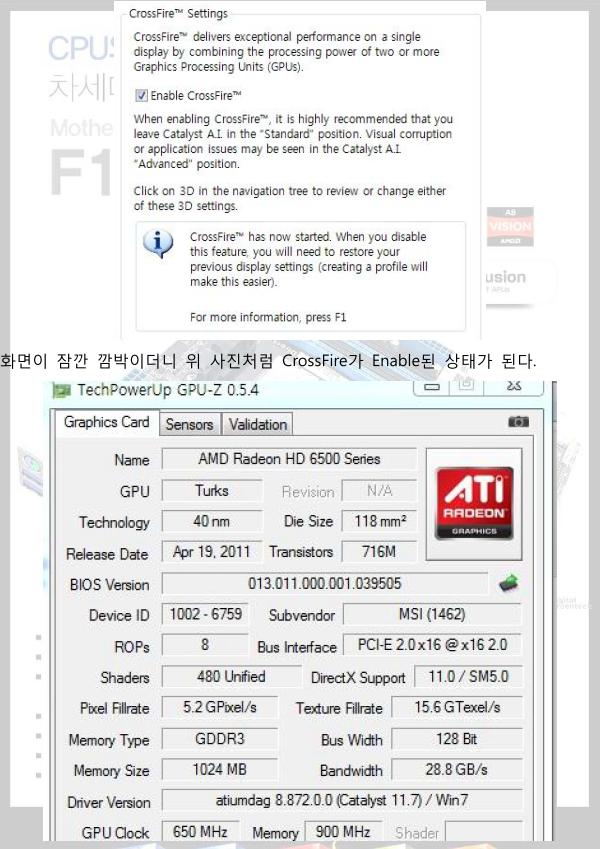Click the empty Shader clock field

pos(484,832)
